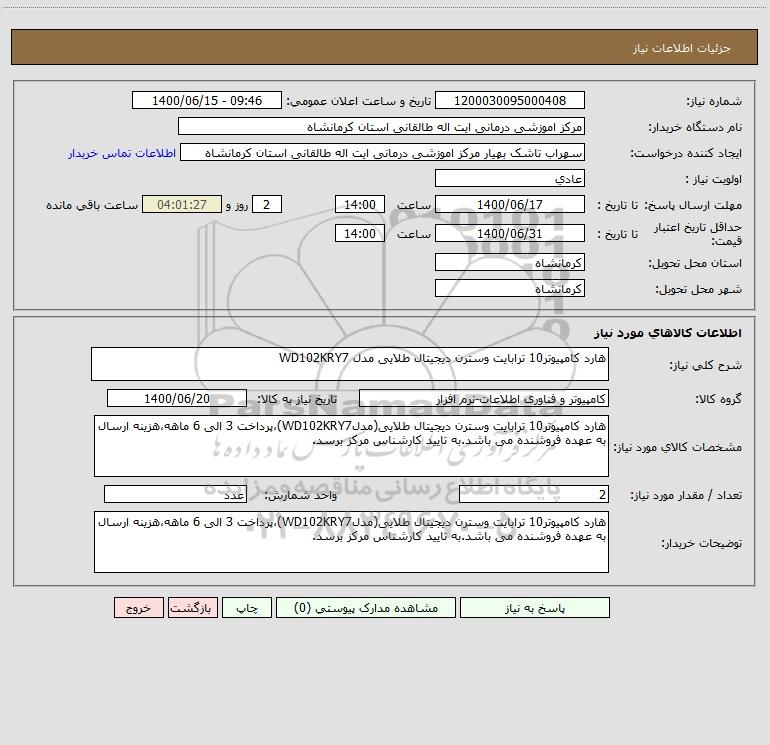The image size is (770, 745).
Task: Click the 'توضیحات خریدار:' label
Action: (x=702, y=543)
